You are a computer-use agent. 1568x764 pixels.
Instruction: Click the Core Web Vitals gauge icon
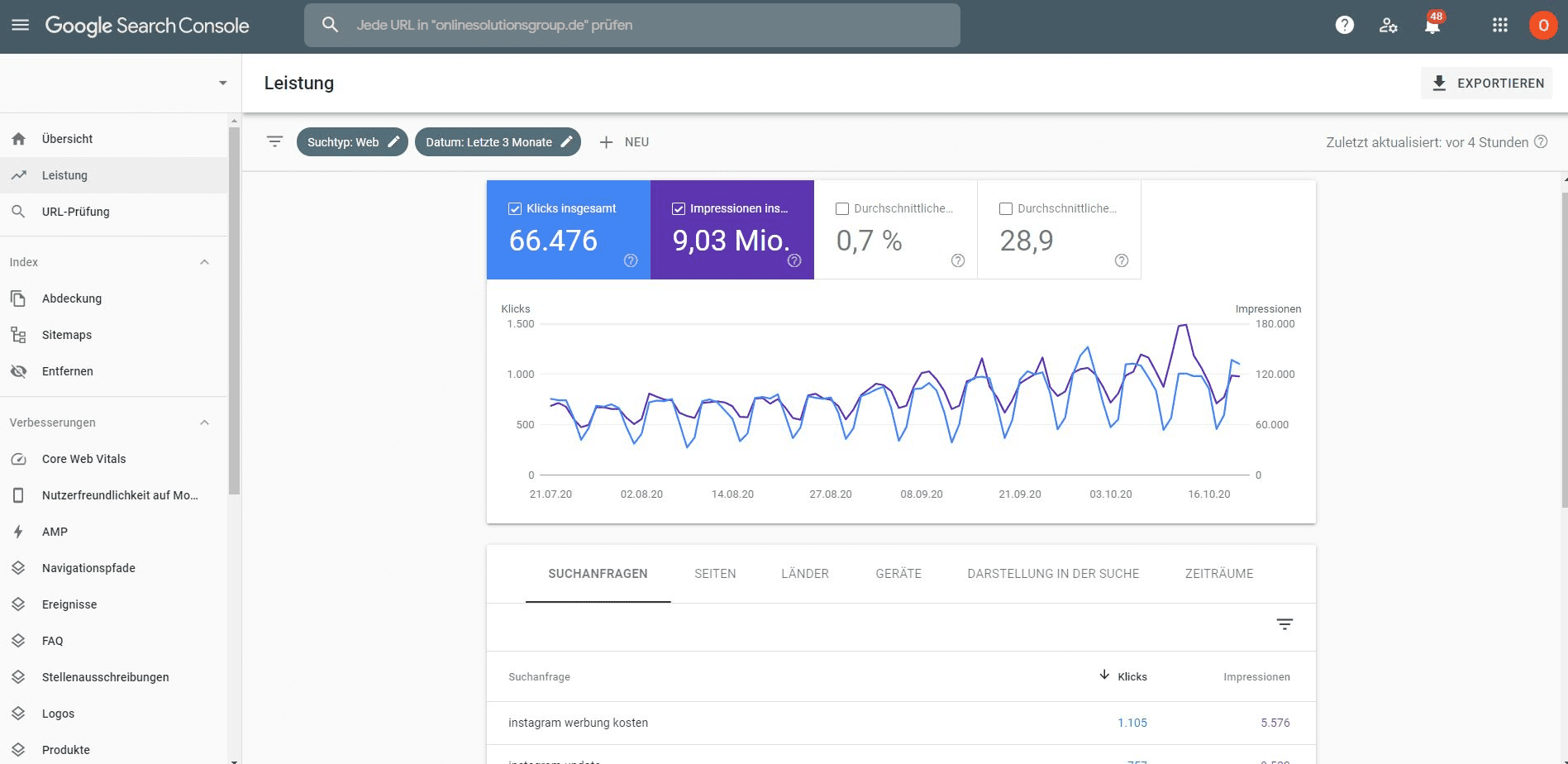tap(18, 459)
